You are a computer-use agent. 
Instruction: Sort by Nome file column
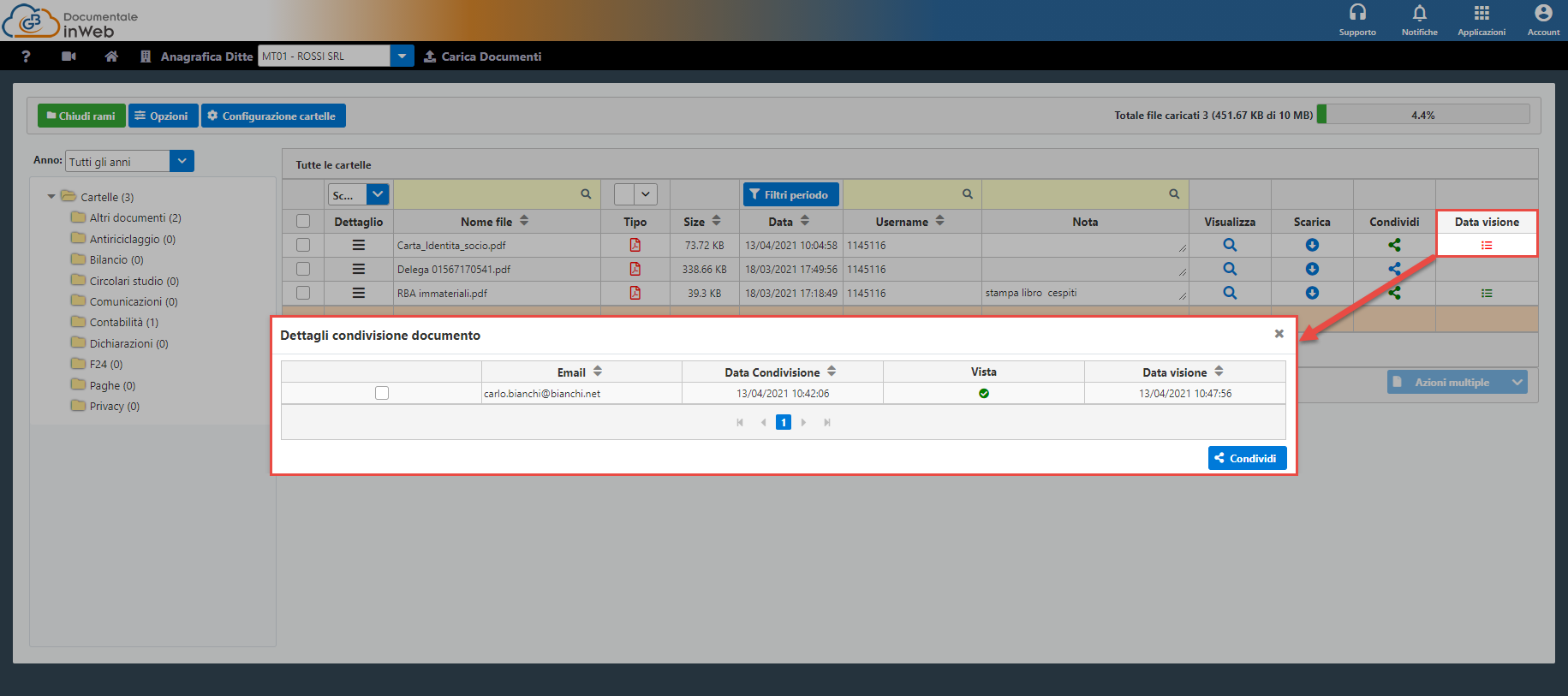(524, 221)
